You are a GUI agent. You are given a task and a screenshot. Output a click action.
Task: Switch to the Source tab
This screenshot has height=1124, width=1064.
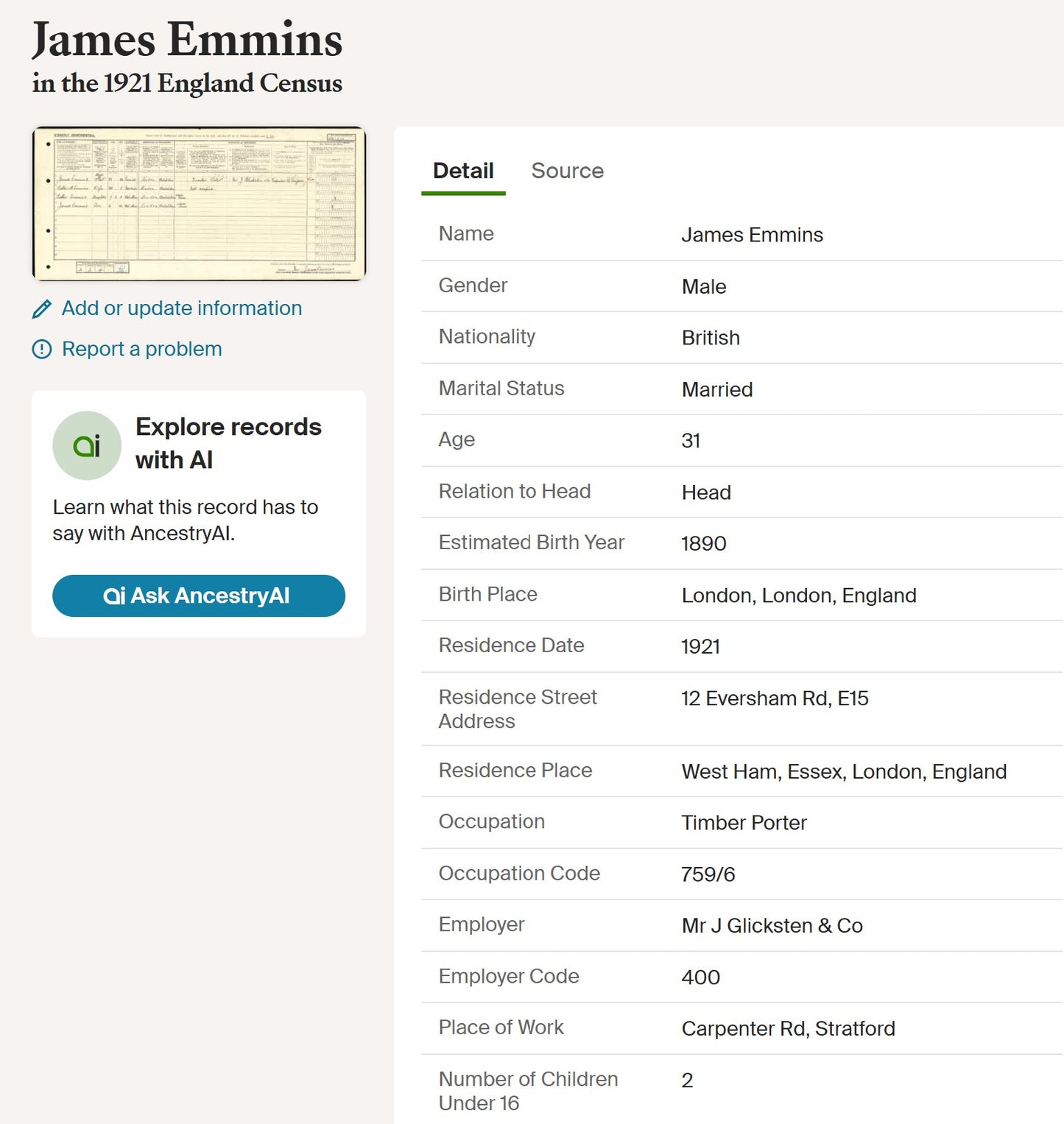coord(567,171)
